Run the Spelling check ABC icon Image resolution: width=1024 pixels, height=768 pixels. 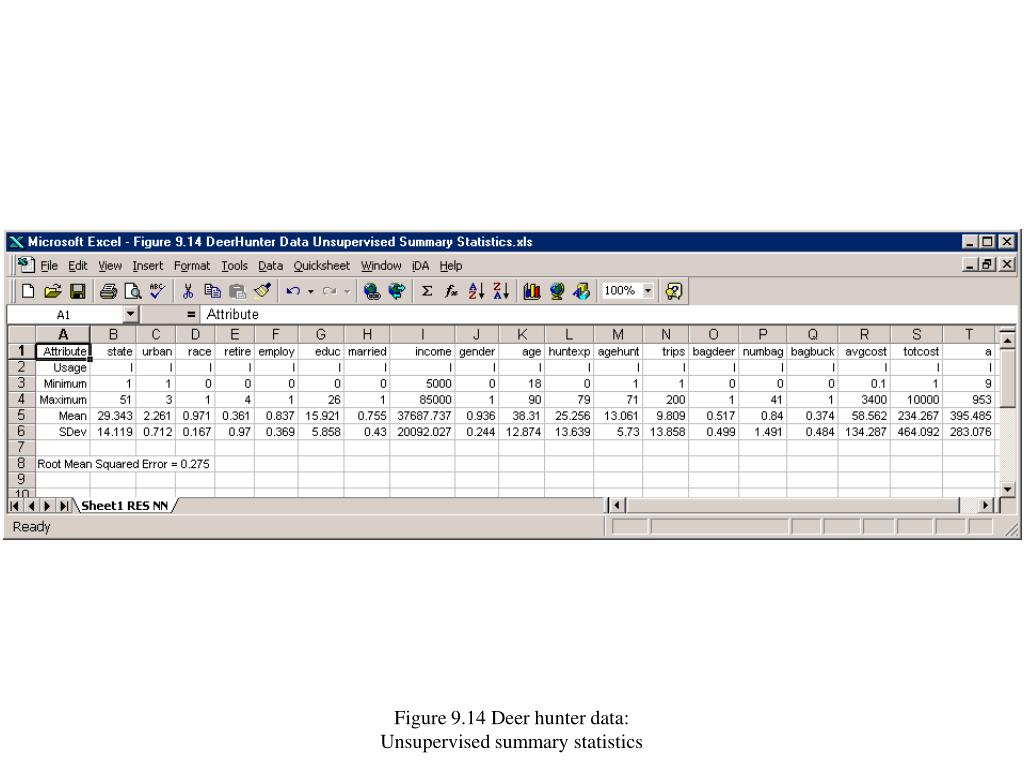[x=157, y=291]
